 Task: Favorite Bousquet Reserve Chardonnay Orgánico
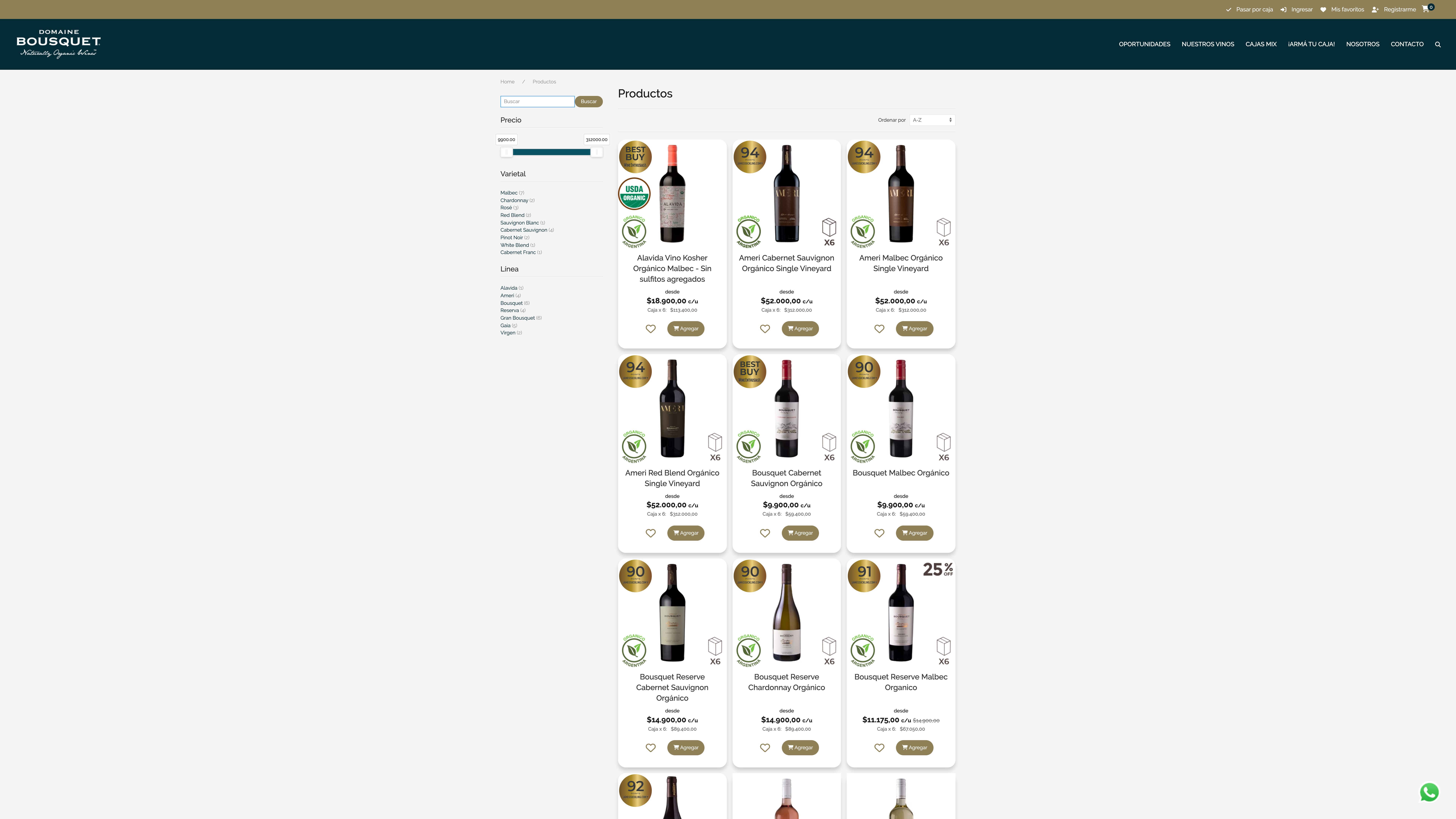(x=765, y=748)
